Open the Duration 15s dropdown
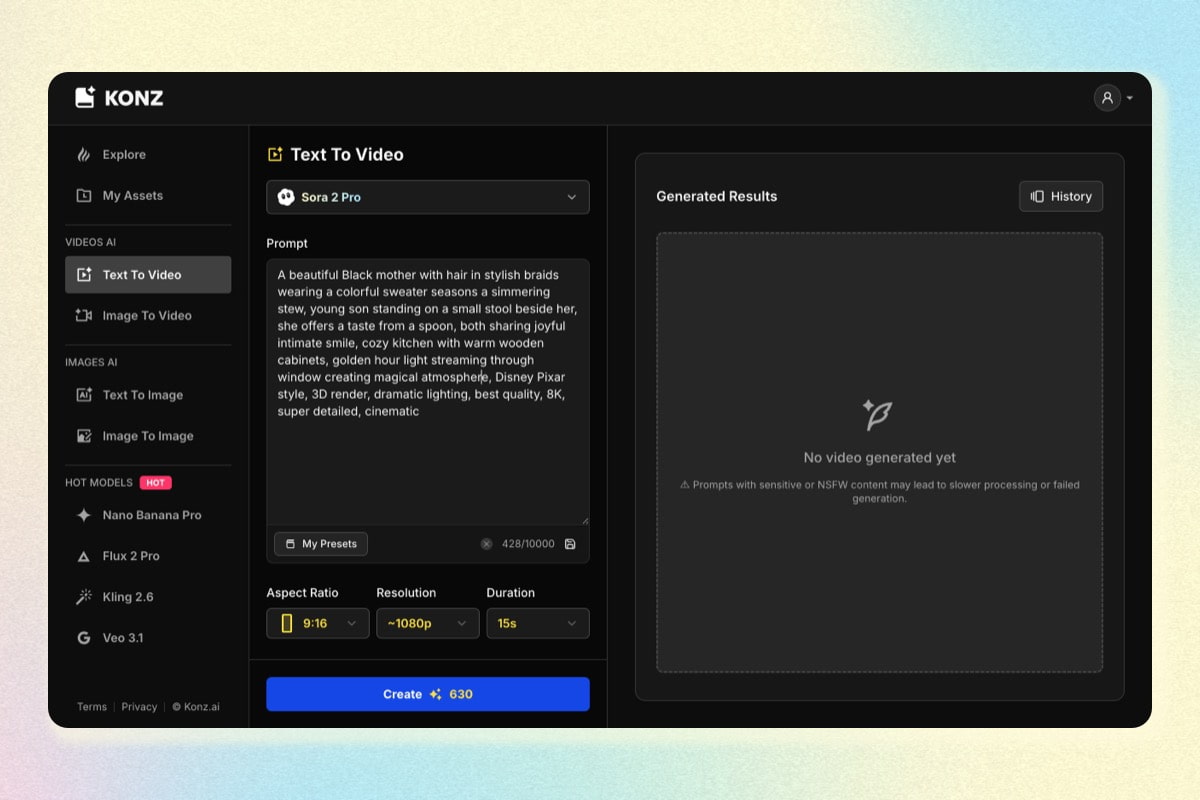The image size is (1200, 800). point(538,623)
